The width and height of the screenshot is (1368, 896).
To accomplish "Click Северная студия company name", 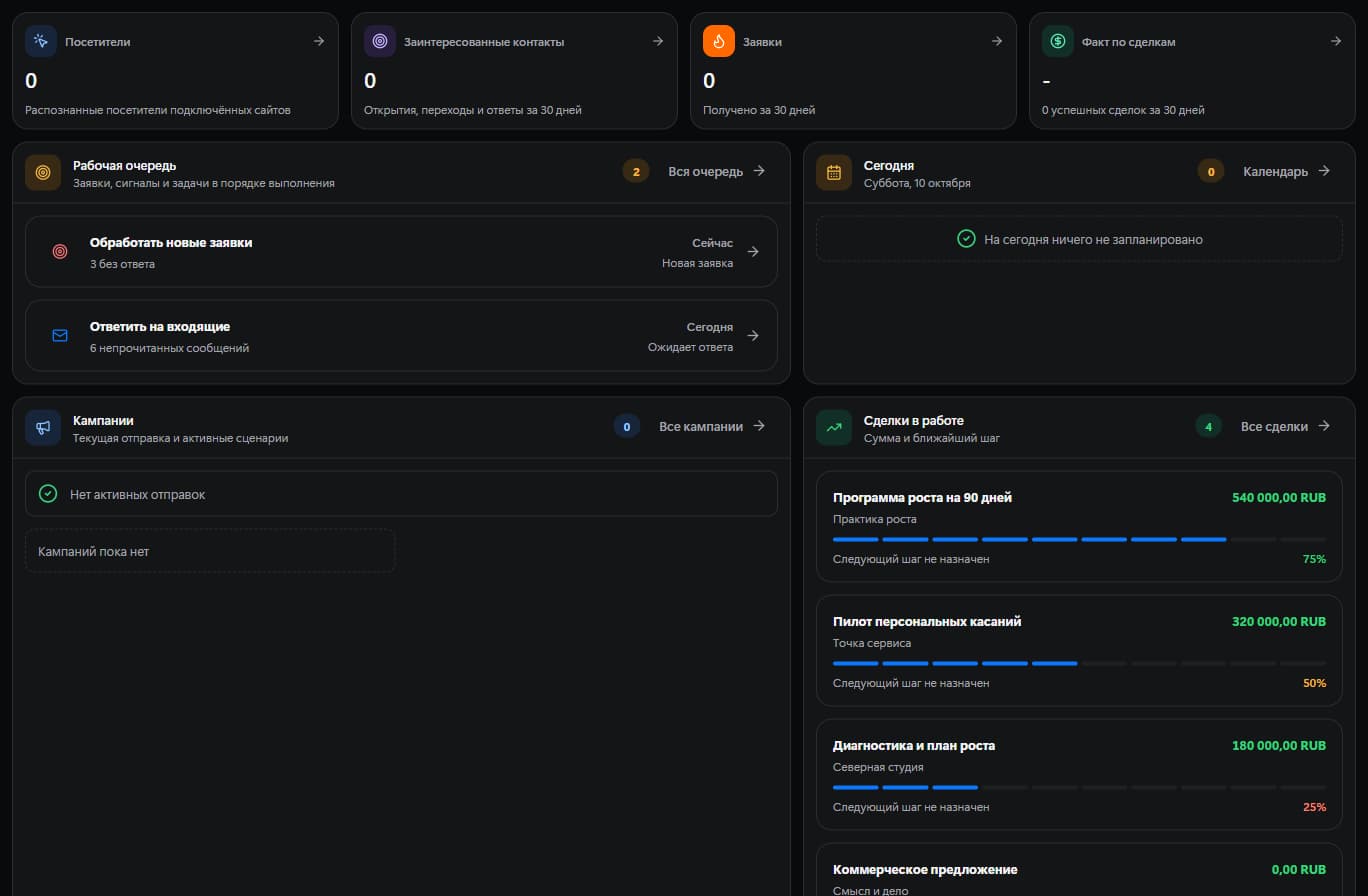I will coord(878,767).
